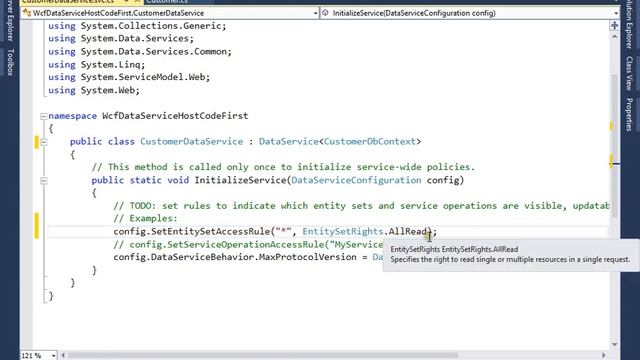Image resolution: width=640 pixels, height=360 pixels.
Task: Click the method icon beside InitializeService dropdown
Action: 326,13
